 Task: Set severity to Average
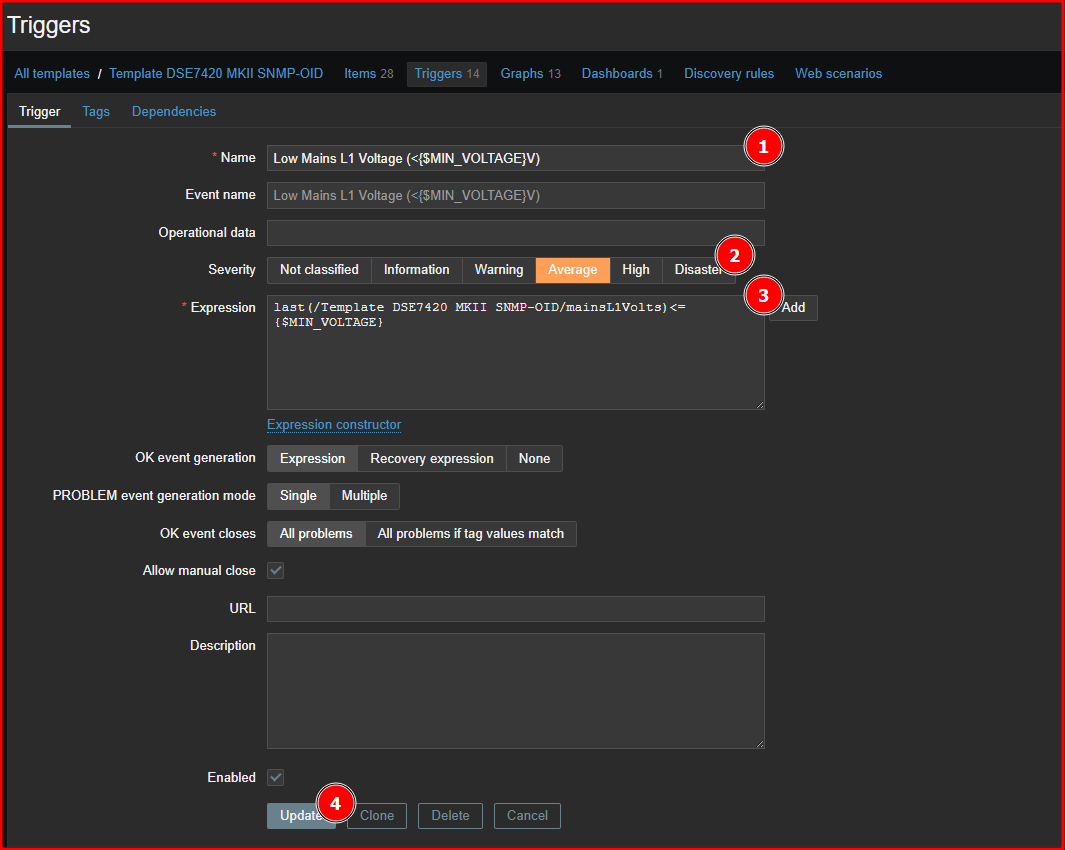[573, 270]
